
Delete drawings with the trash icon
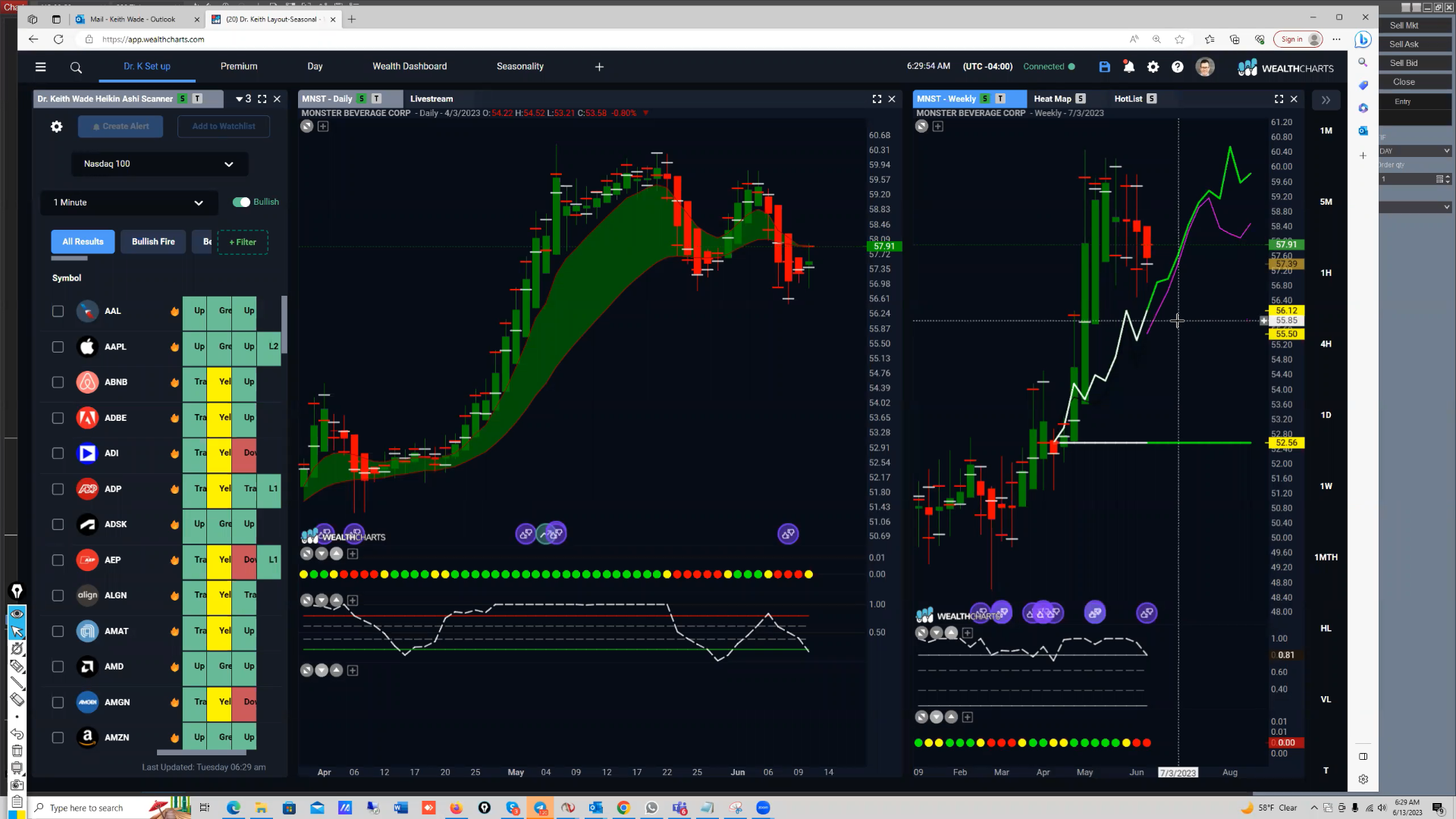[17, 751]
